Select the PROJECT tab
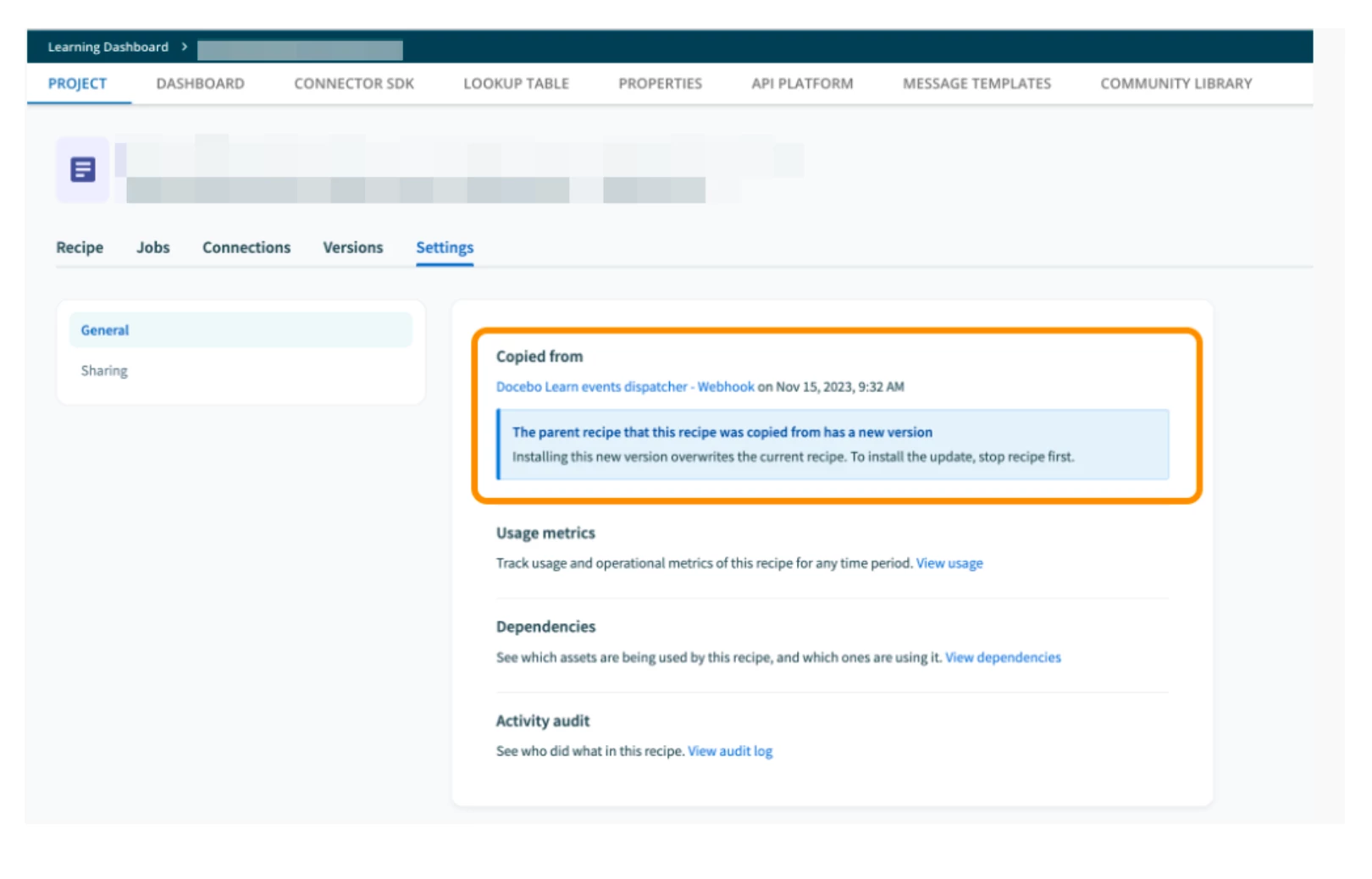1372x879 pixels. pos(77,84)
